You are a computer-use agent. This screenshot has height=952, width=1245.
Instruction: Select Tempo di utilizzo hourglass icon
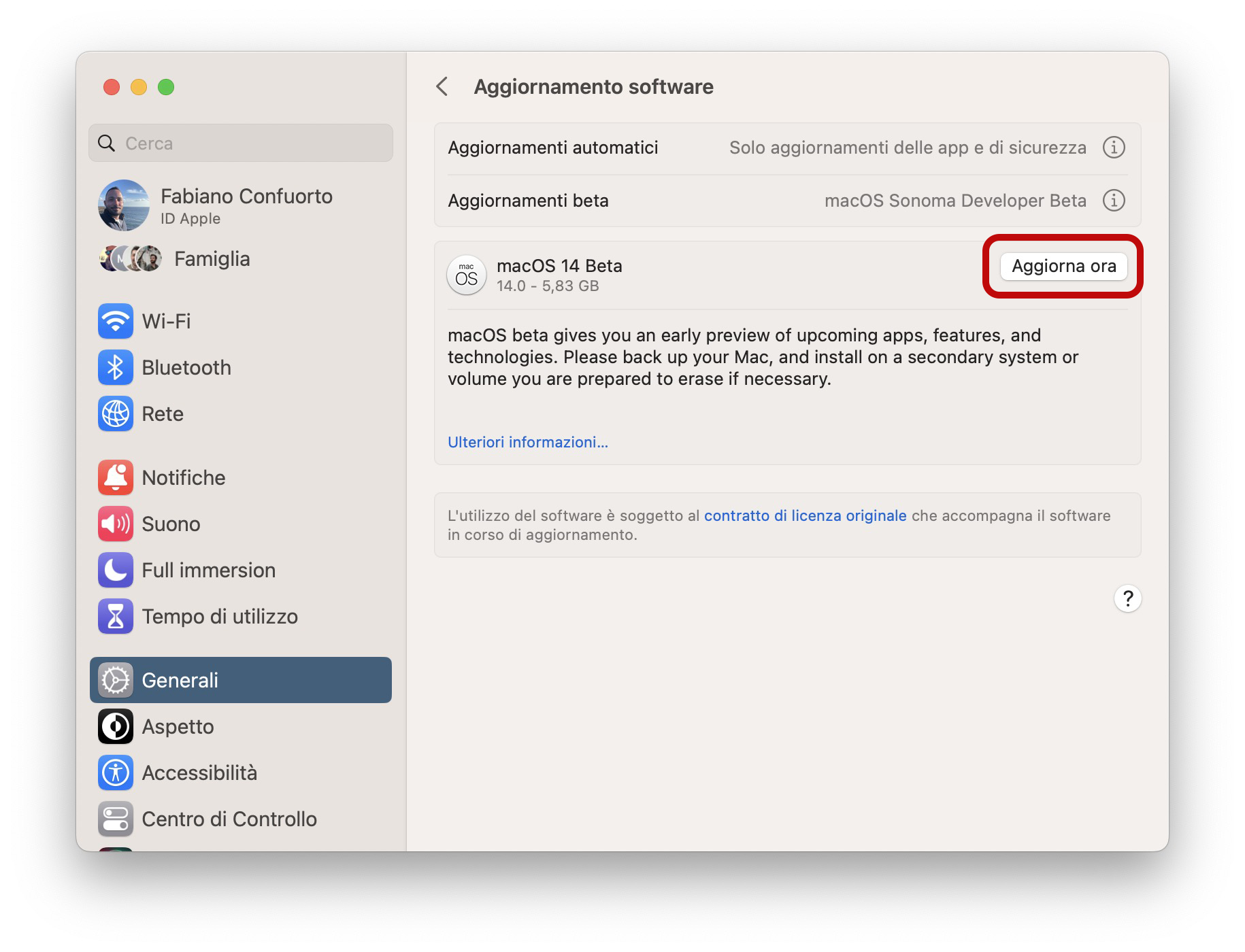pyautogui.click(x=116, y=616)
